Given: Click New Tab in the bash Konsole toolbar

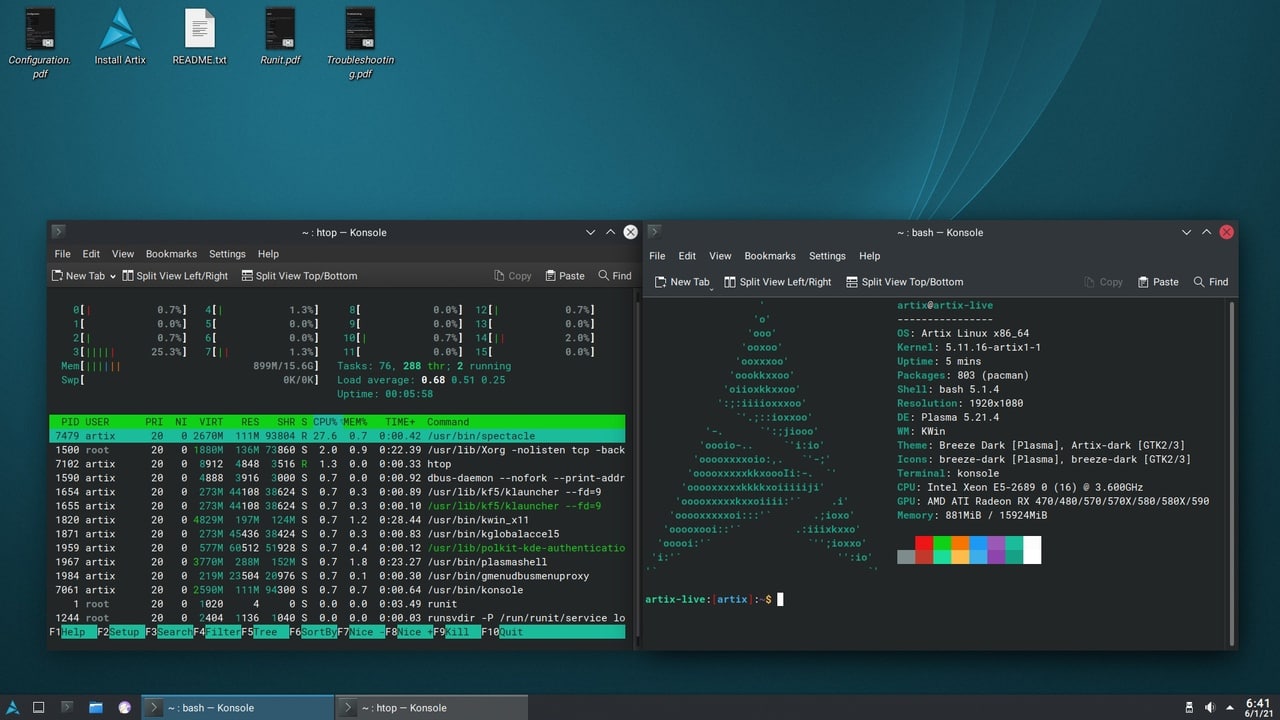Looking at the screenshot, I should click(x=682, y=282).
